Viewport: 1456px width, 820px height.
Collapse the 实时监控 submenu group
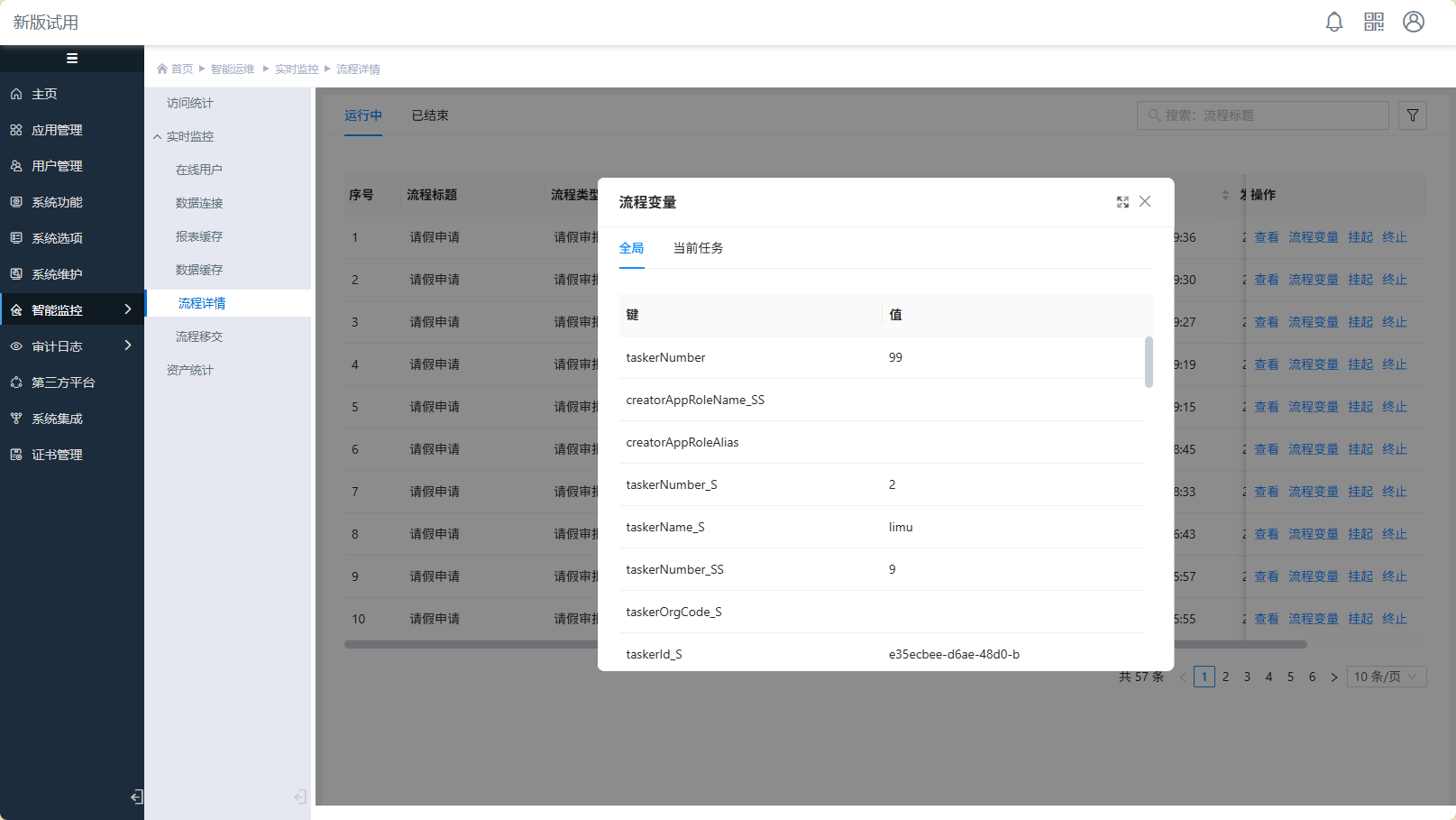point(158,137)
